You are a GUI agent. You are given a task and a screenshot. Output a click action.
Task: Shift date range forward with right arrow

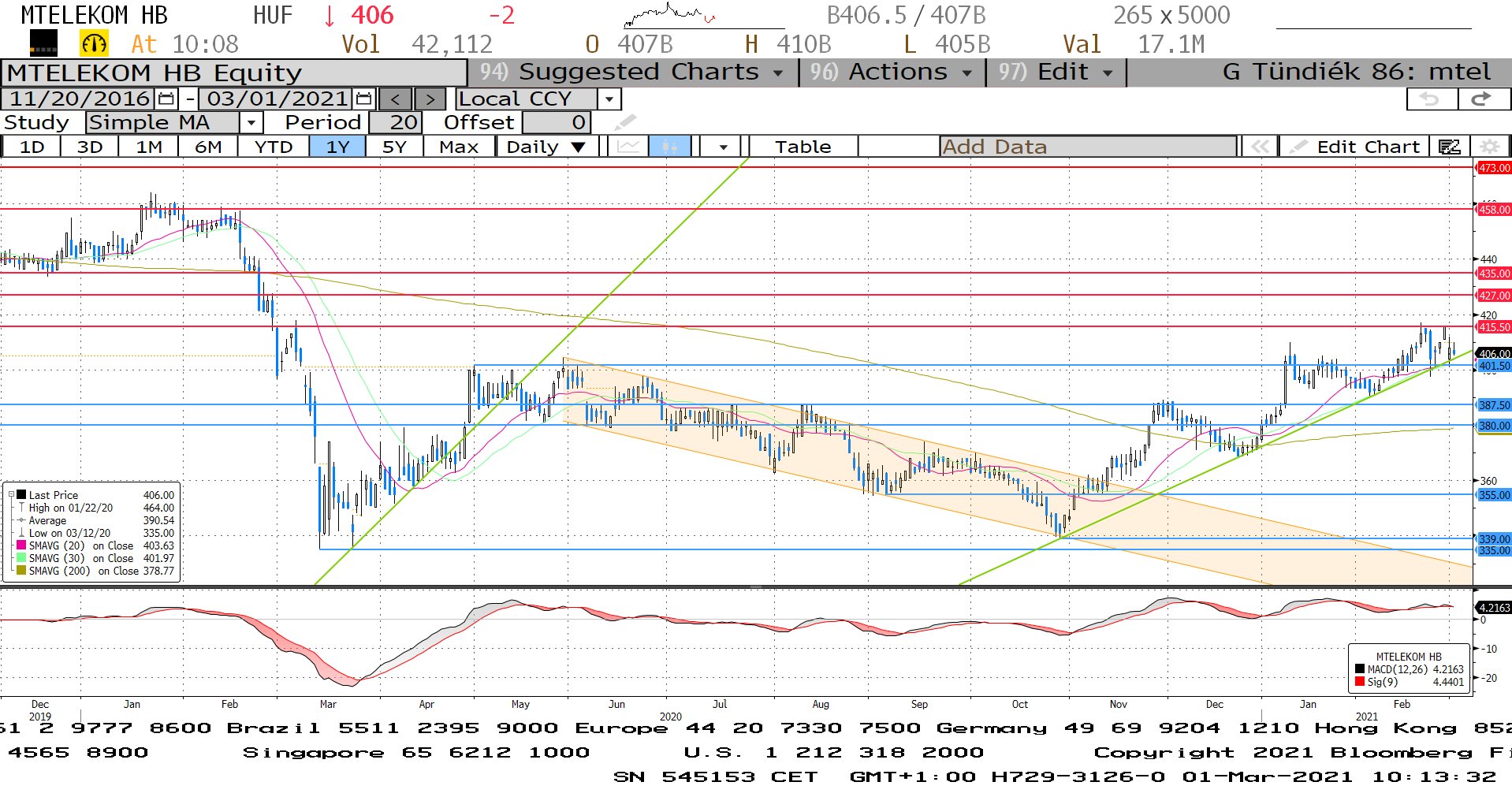(430, 99)
